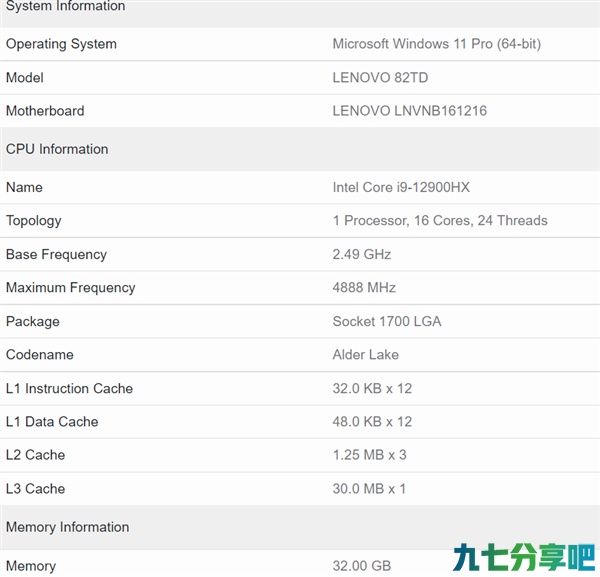Click the 'L1 Data Cache' row label
Screen dimensions: 600x577
pyautogui.click(x=52, y=422)
